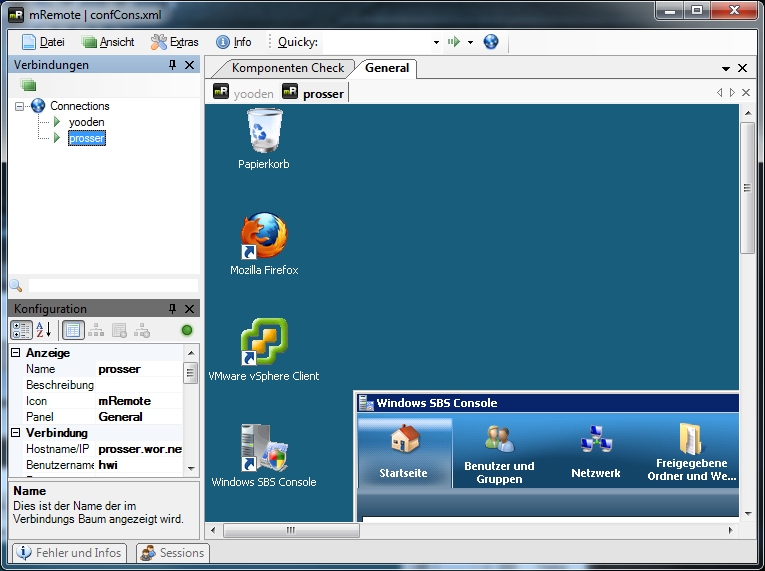Screen dimensions: 765x571
Task: Collapse the Connections tree node
Action: (x=19, y=106)
